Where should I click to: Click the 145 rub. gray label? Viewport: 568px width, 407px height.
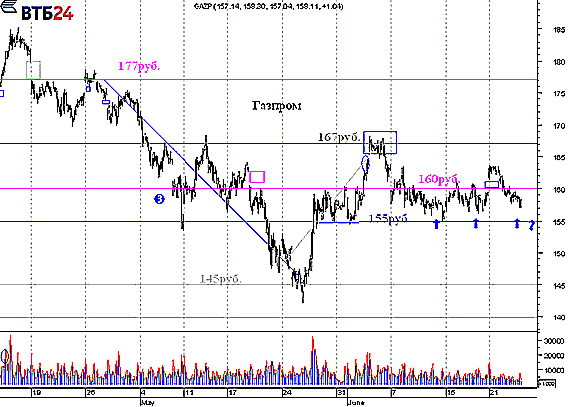pyautogui.click(x=220, y=279)
